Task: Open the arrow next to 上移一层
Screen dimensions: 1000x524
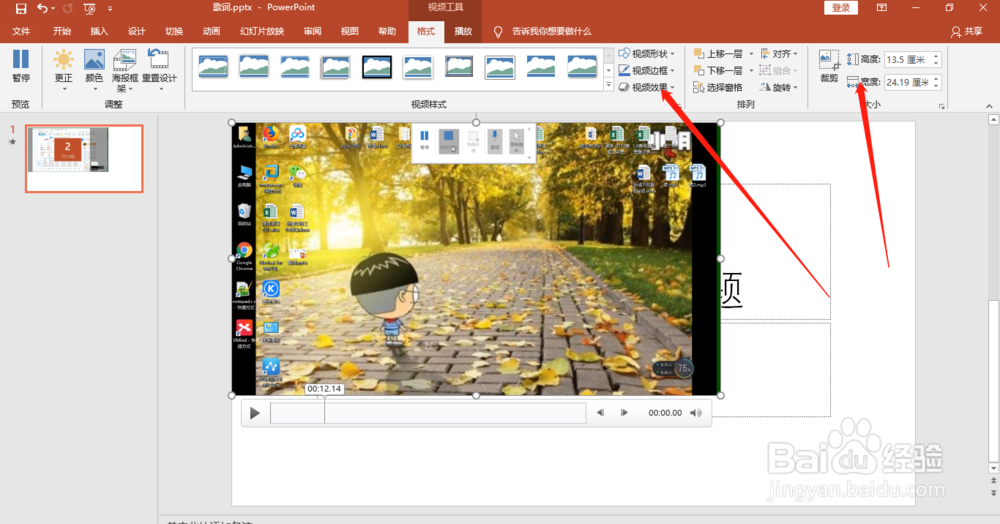Action: tap(751, 54)
